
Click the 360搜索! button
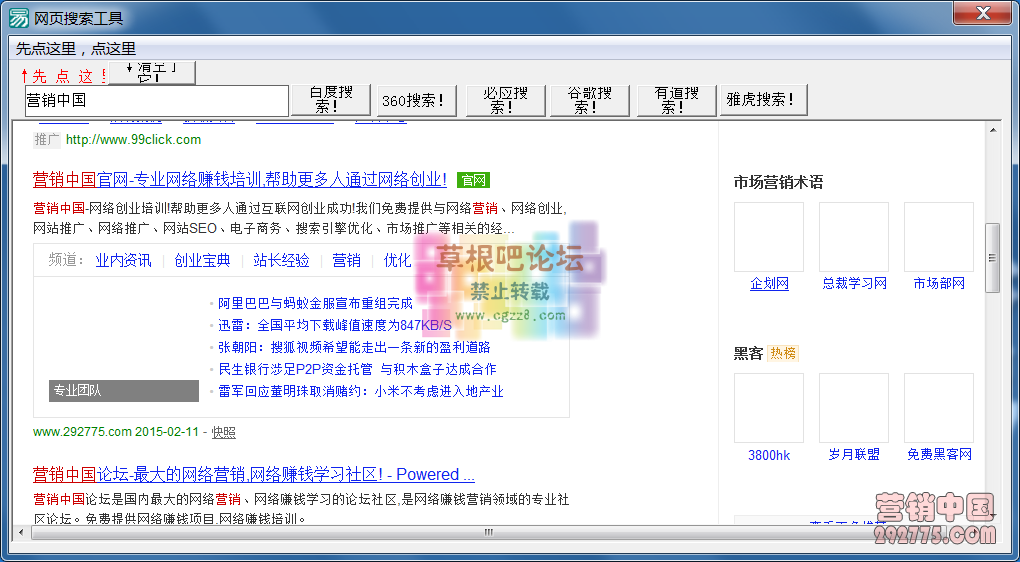pos(416,101)
